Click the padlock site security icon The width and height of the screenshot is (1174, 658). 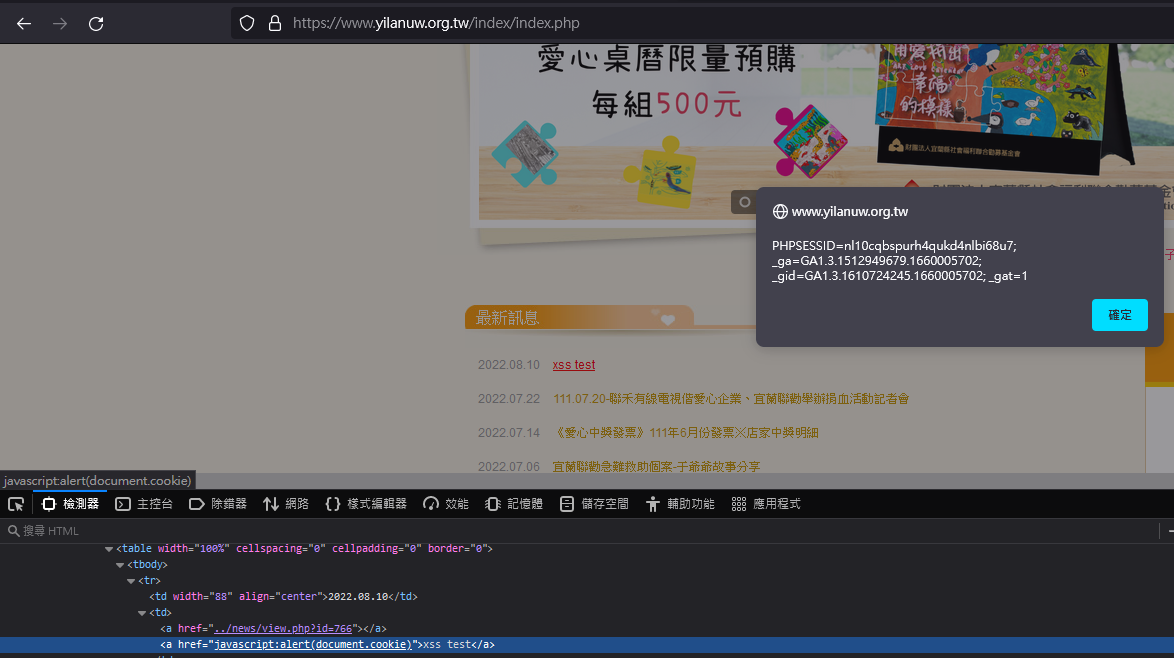click(x=275, y=23)
